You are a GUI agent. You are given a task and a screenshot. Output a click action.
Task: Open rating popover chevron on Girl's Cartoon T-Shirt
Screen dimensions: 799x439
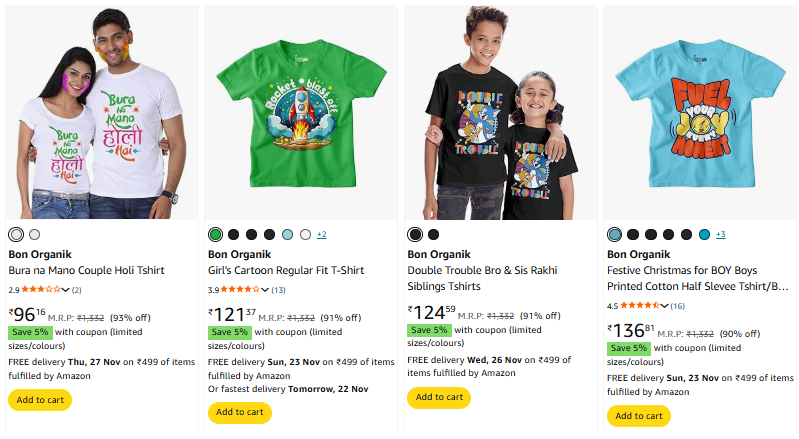pos(266,289)
